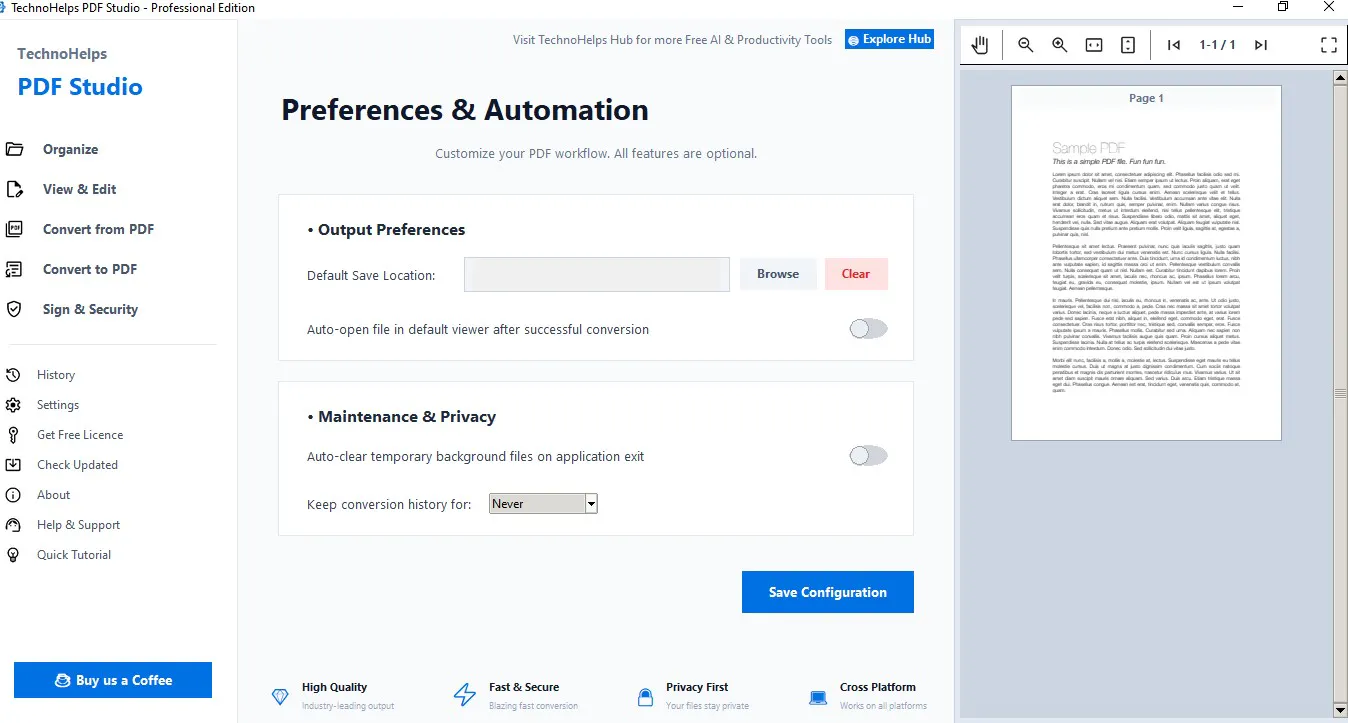Click Browse for default save location
This screenshot has width=1348, height=723.
(778, 274)
